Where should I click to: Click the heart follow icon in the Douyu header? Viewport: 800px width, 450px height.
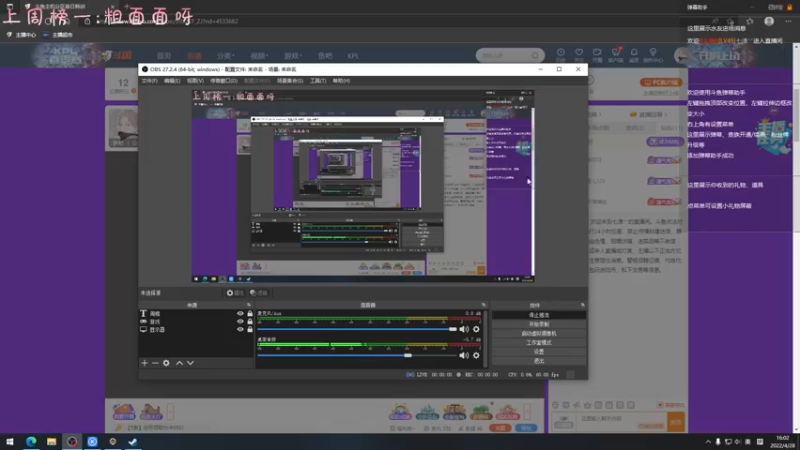coord(579,53)
